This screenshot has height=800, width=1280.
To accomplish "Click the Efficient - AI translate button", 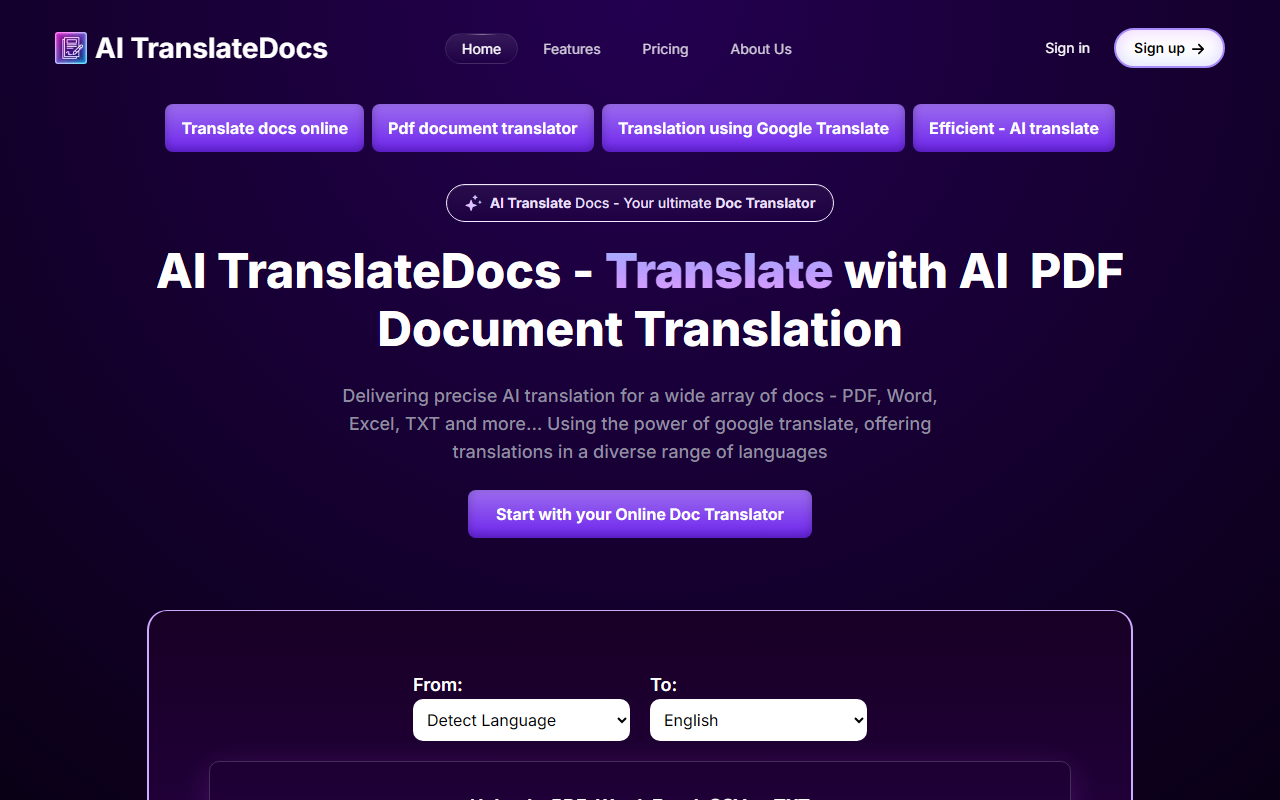I will click(1014, 128).
